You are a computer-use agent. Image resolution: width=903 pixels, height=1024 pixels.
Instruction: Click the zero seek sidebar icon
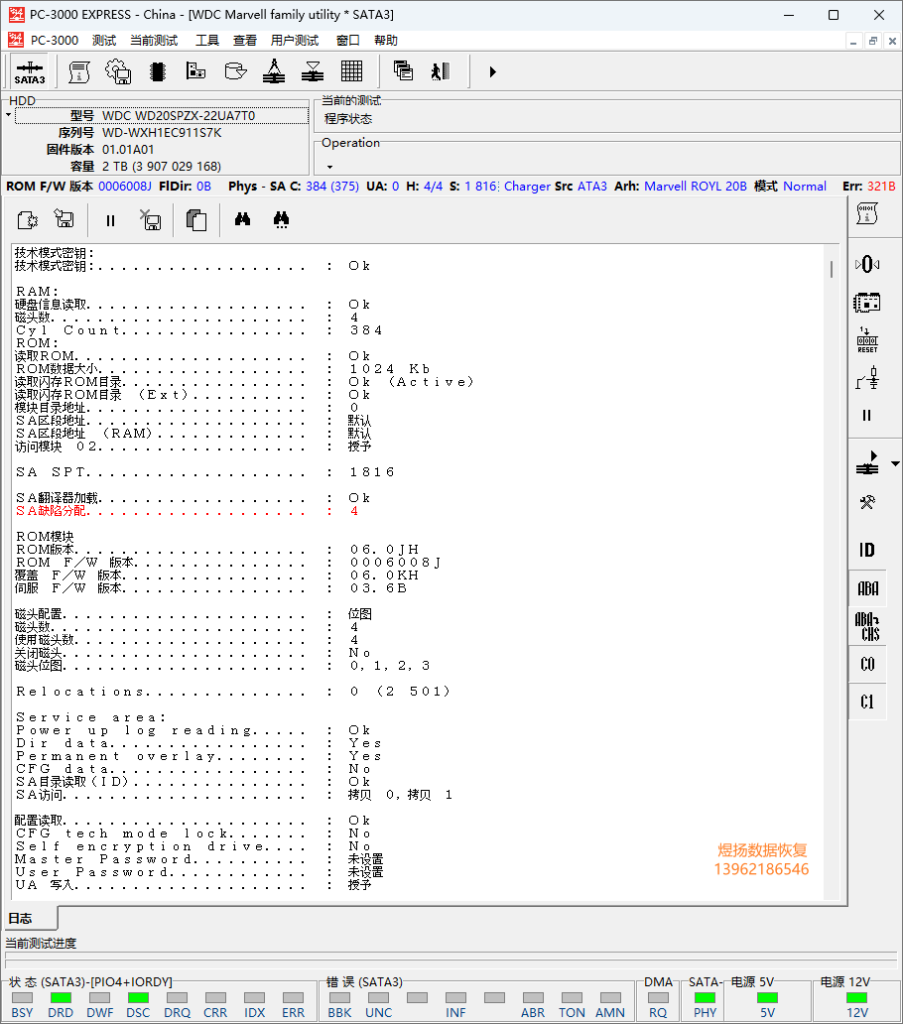[867, 264]
